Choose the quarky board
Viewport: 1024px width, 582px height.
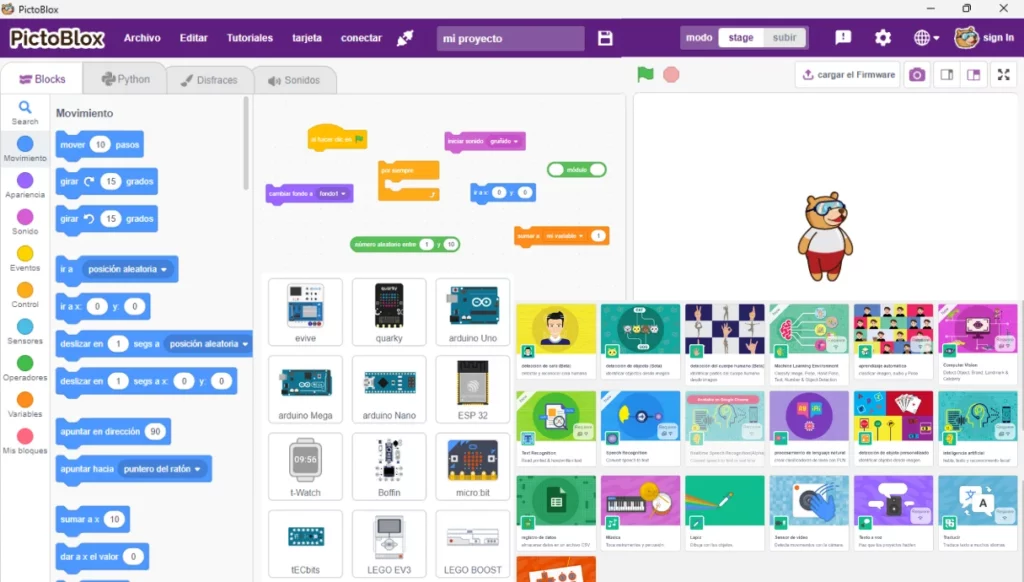click(389, 312)
